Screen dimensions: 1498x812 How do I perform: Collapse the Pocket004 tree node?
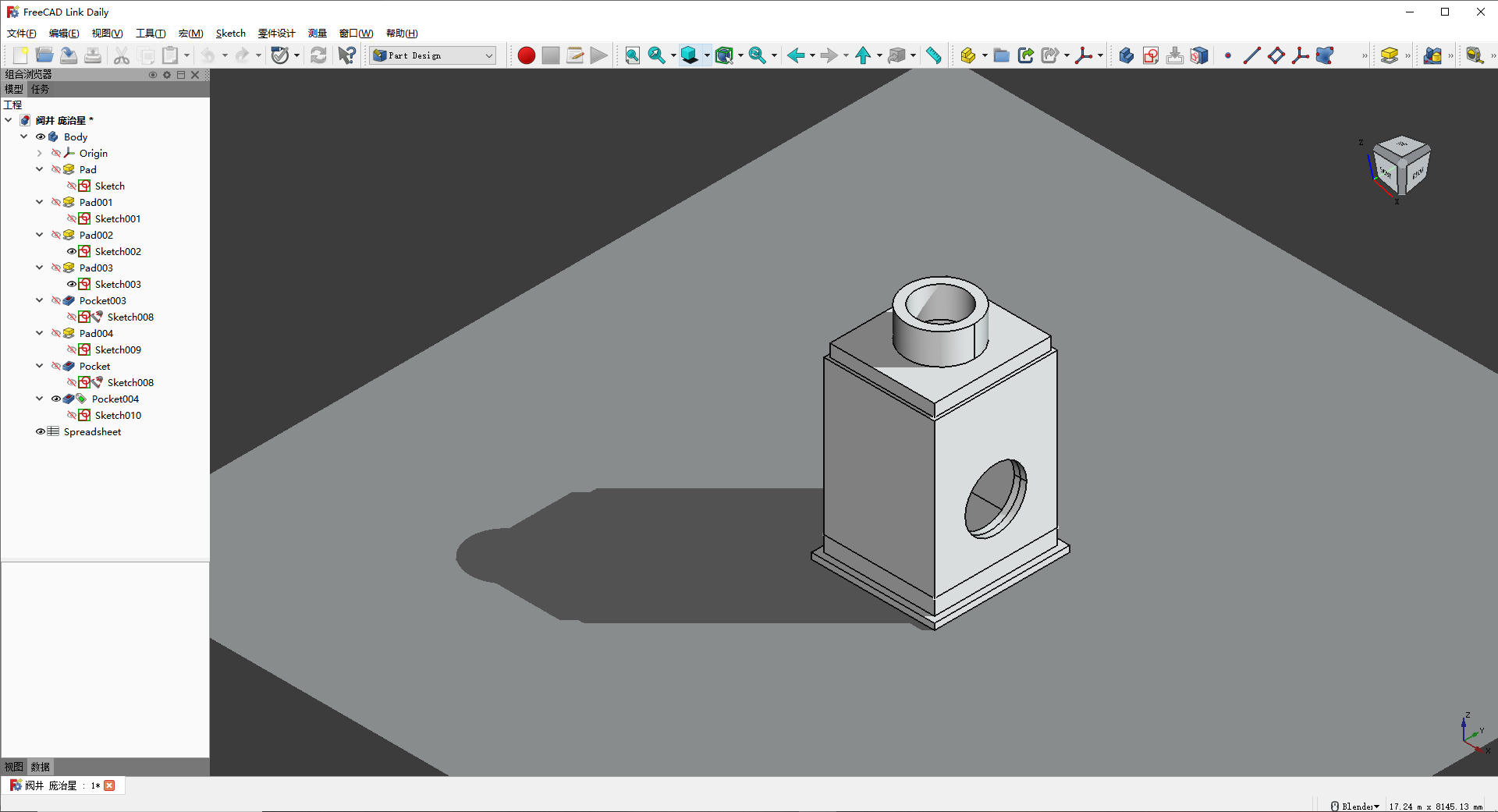pyautogui.click(x=40, y=399)
